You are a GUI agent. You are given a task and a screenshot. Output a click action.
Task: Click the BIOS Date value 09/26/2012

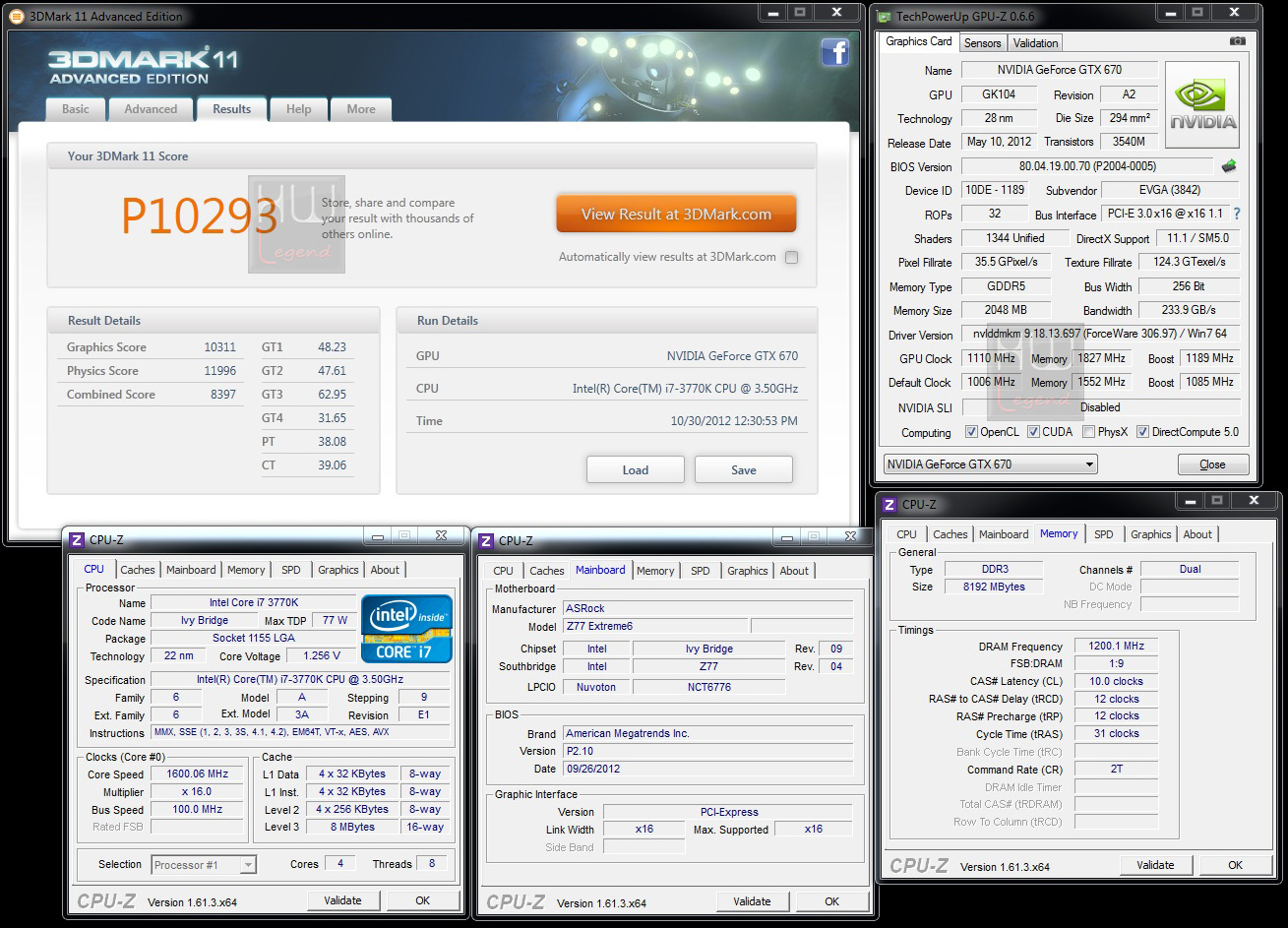click(707, 769)
